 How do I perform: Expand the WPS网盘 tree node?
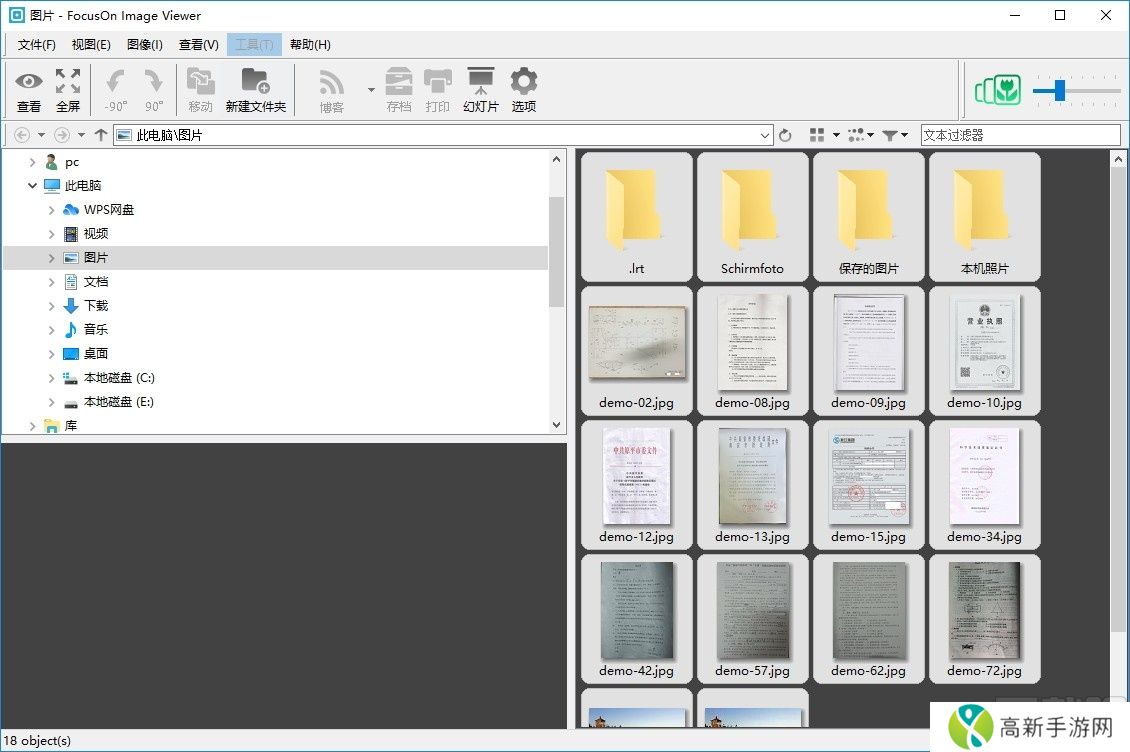pyautogui.click(x=52, y=210)
